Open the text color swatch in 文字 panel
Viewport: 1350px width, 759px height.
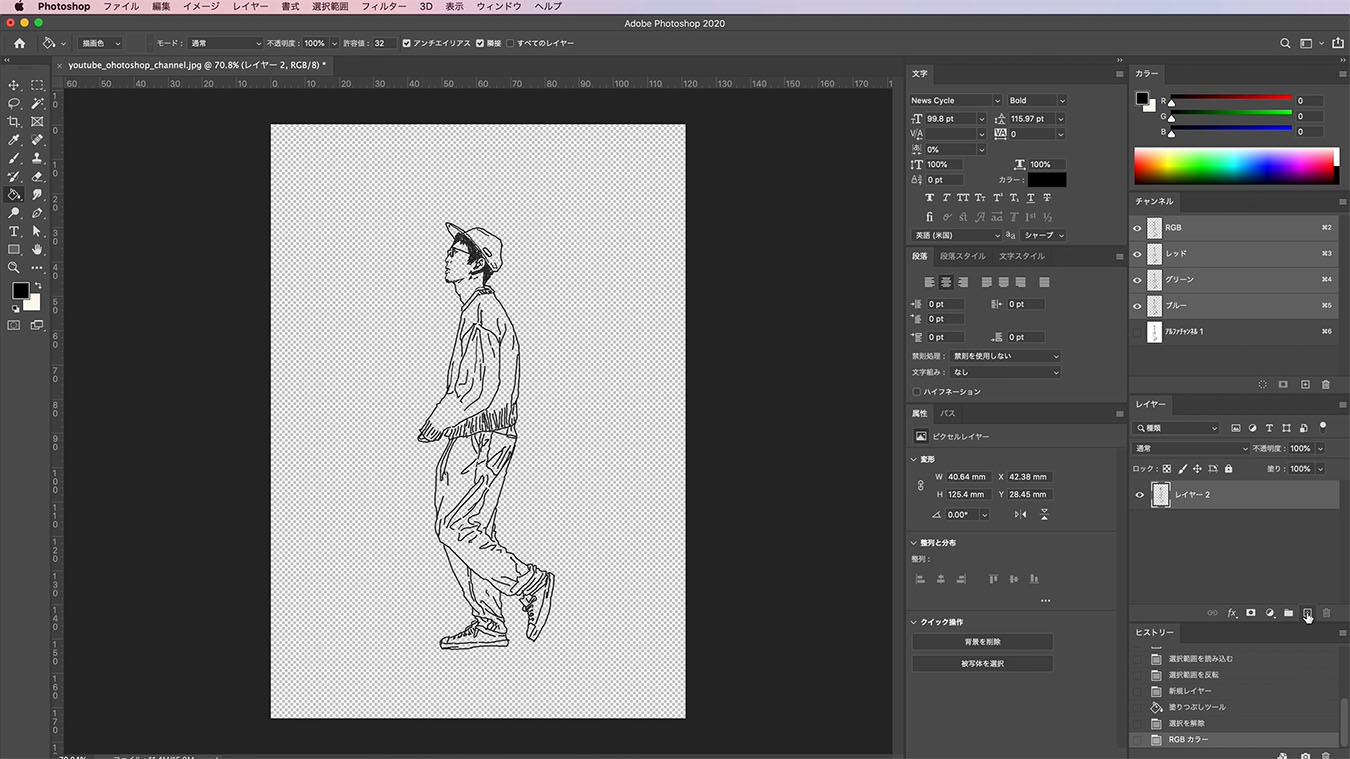tap(1047, 180)
